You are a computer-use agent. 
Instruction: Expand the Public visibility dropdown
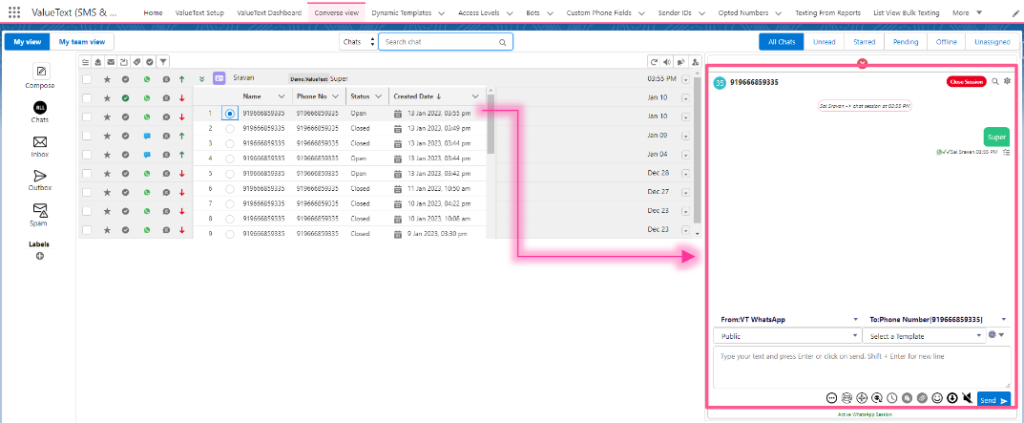point(785,336)
